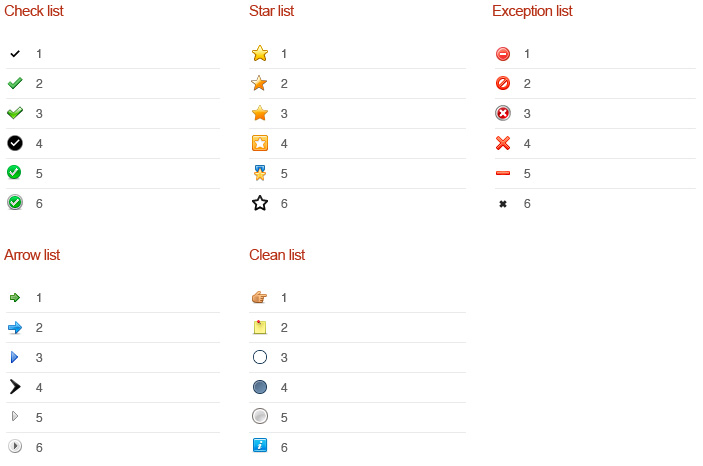Viewport: 703px width, 466px height.
Task: Click the red minus circle in Exception list
Action: point(503,54)
